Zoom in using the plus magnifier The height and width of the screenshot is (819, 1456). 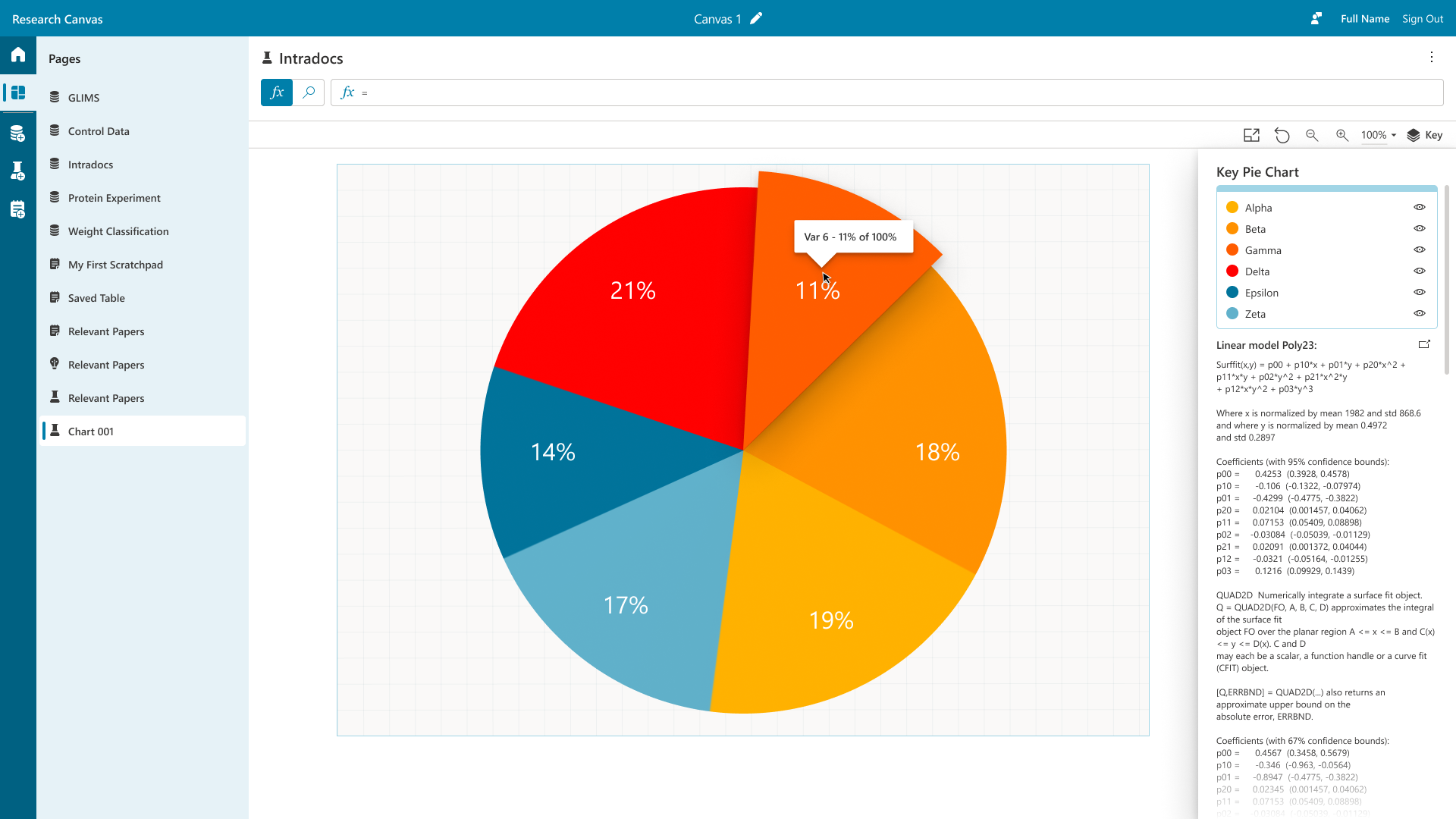point(1342,135)
